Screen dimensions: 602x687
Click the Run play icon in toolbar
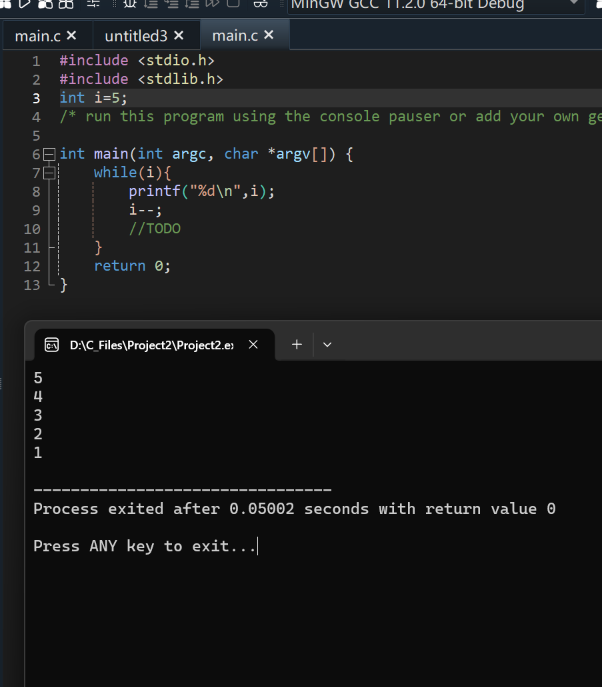[x=24, y=4]
